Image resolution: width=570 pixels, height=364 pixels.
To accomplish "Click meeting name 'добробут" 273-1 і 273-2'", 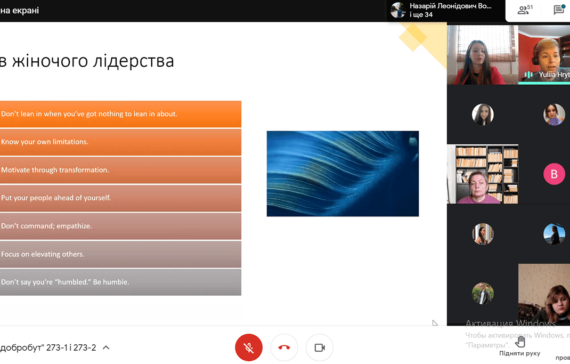I will pos(48,348).
